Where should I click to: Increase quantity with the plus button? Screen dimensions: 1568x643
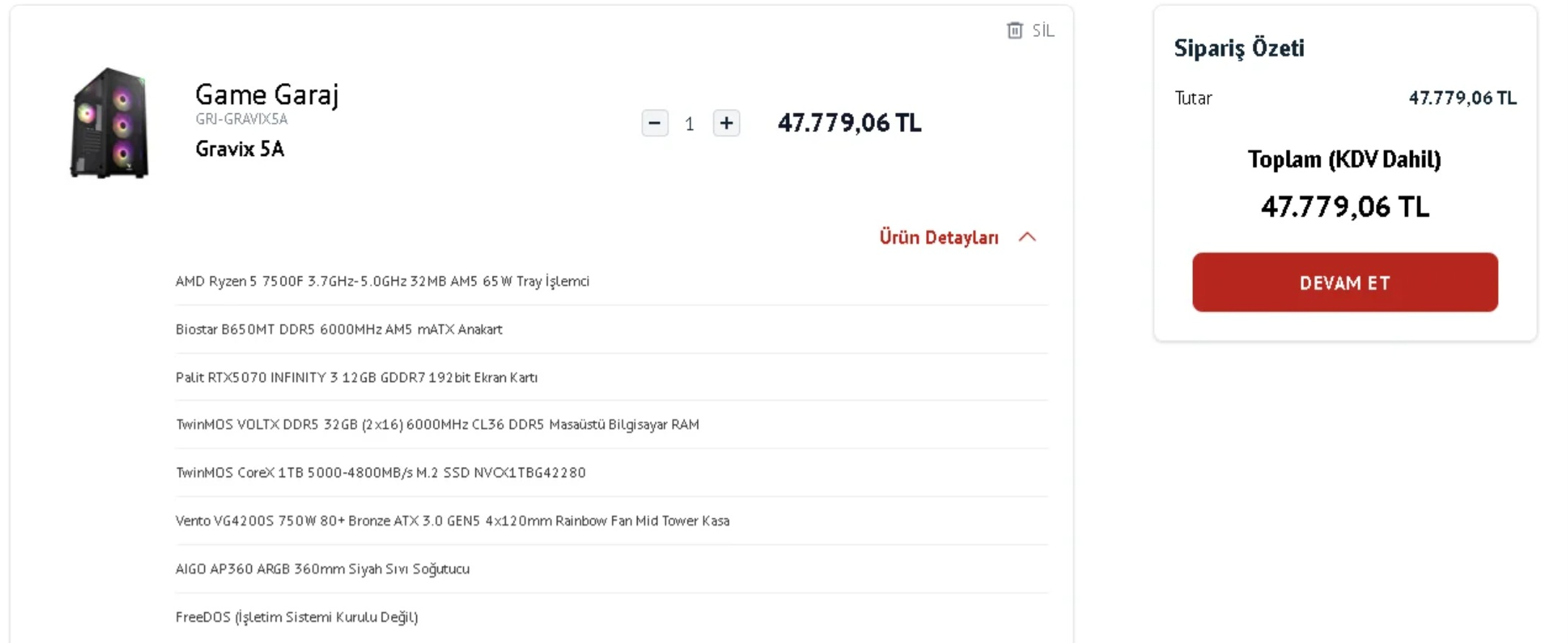pos(726,123)
